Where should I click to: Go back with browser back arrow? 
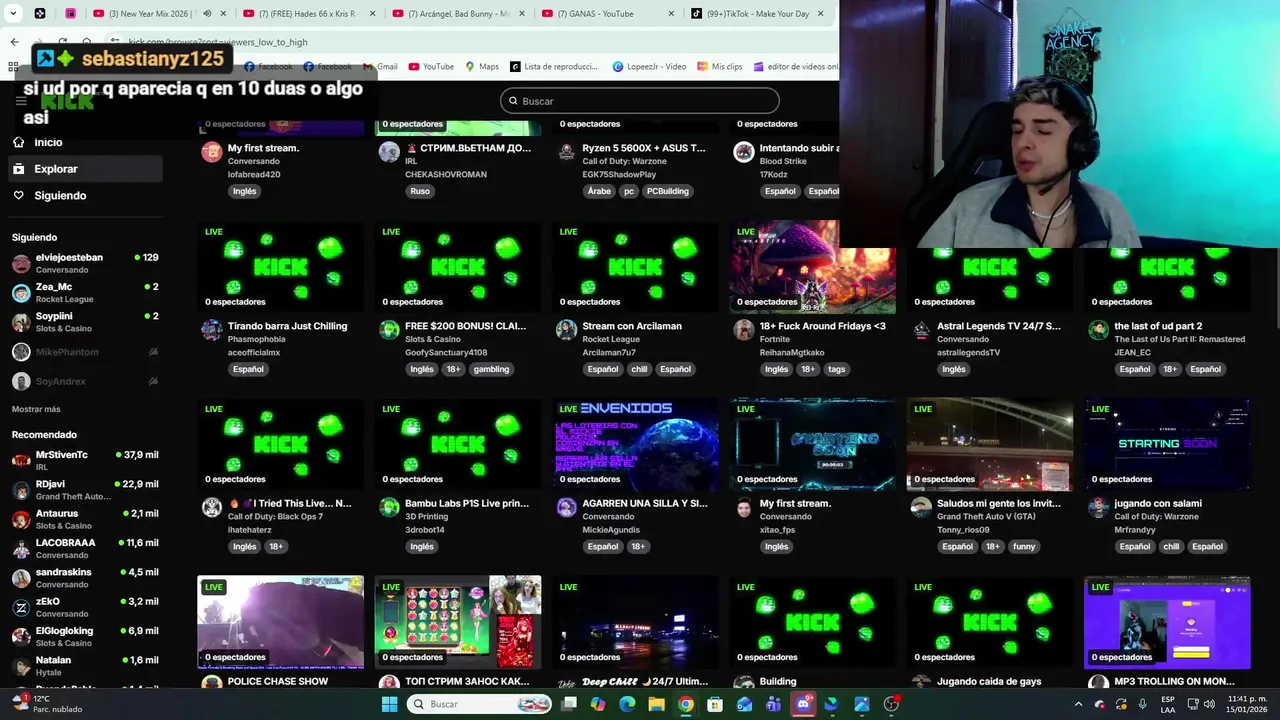14,42
